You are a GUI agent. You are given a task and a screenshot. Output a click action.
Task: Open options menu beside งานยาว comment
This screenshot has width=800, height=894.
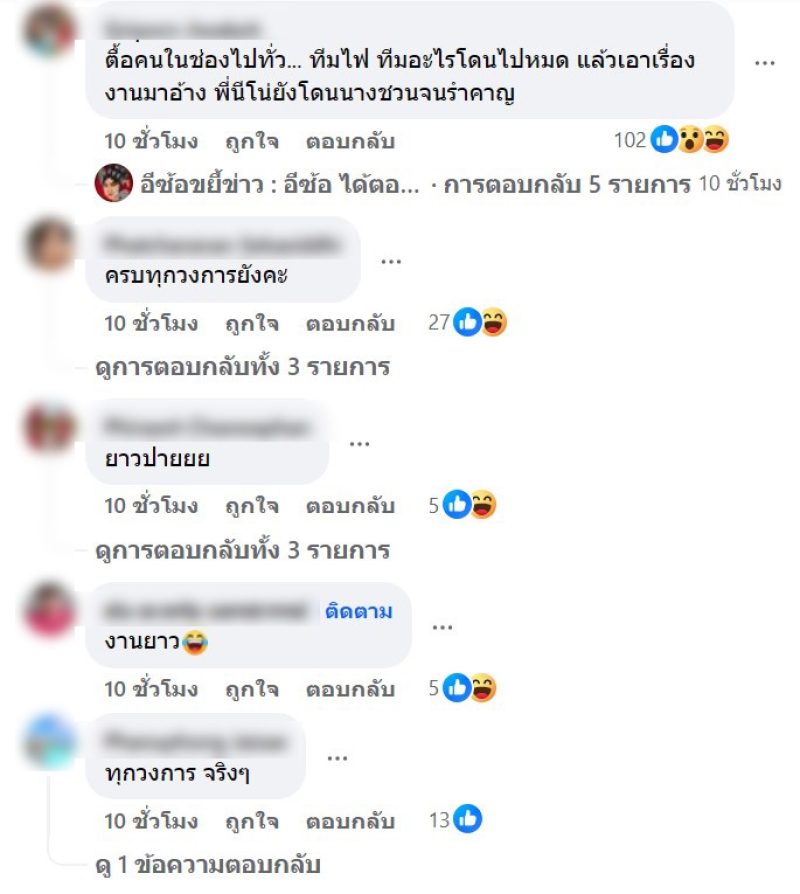[442, 627]
